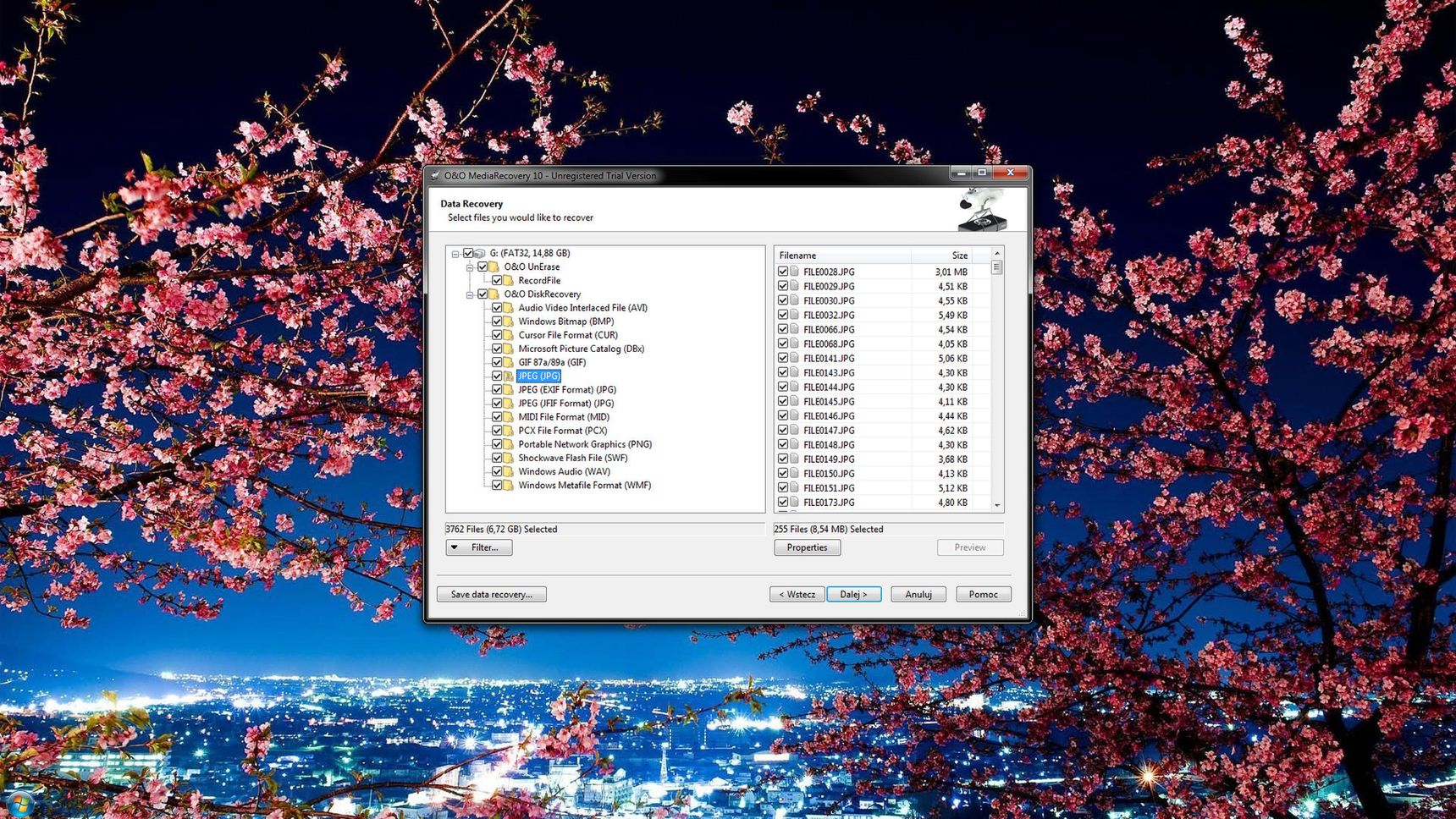Image resolution: width=1456 pixels, height=819 pixels.
Task: Select file row FILE0145.JPG
Action: (x=882, y=401)
